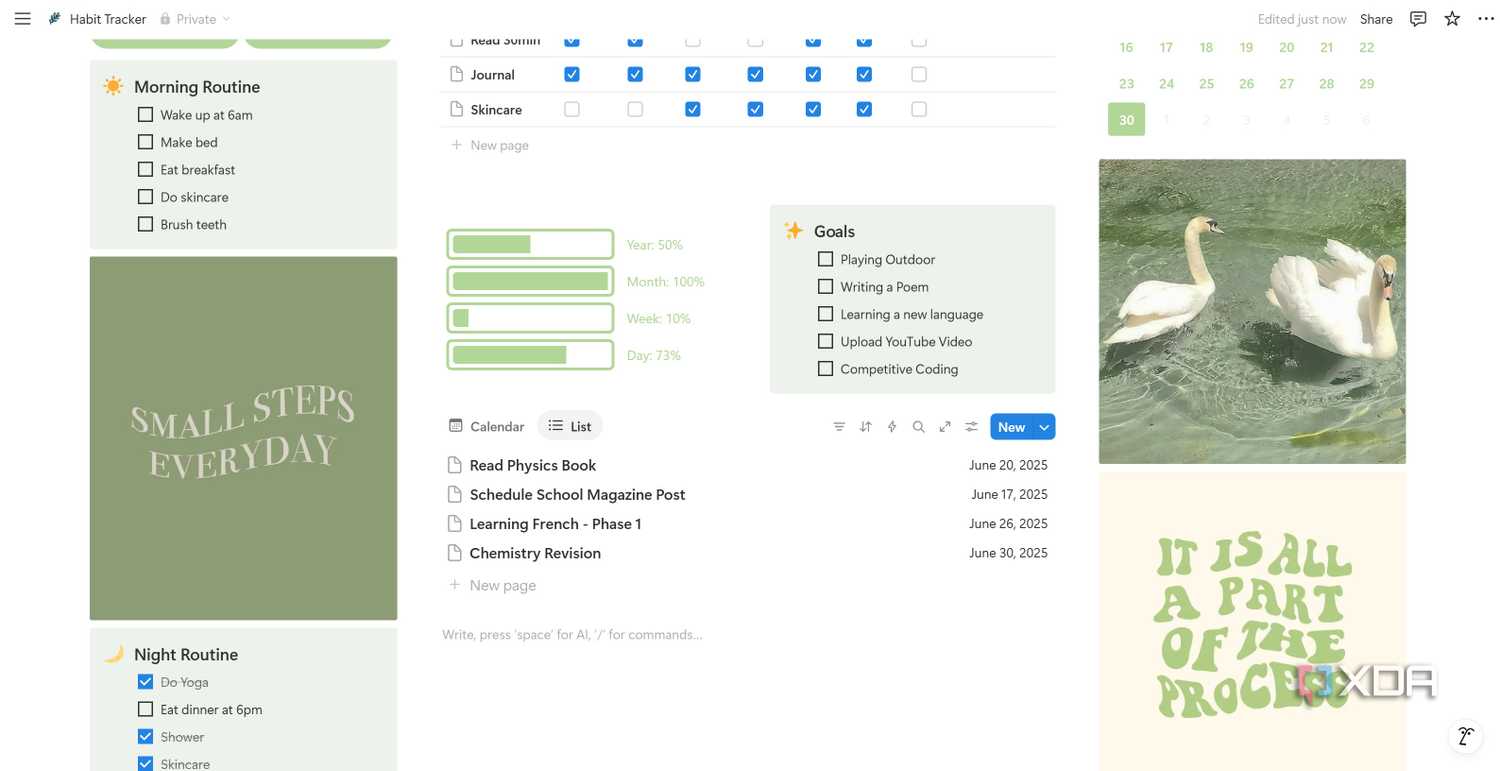
Task: Click the sun icon of Morning Routine
Action: tap(113, 86)
